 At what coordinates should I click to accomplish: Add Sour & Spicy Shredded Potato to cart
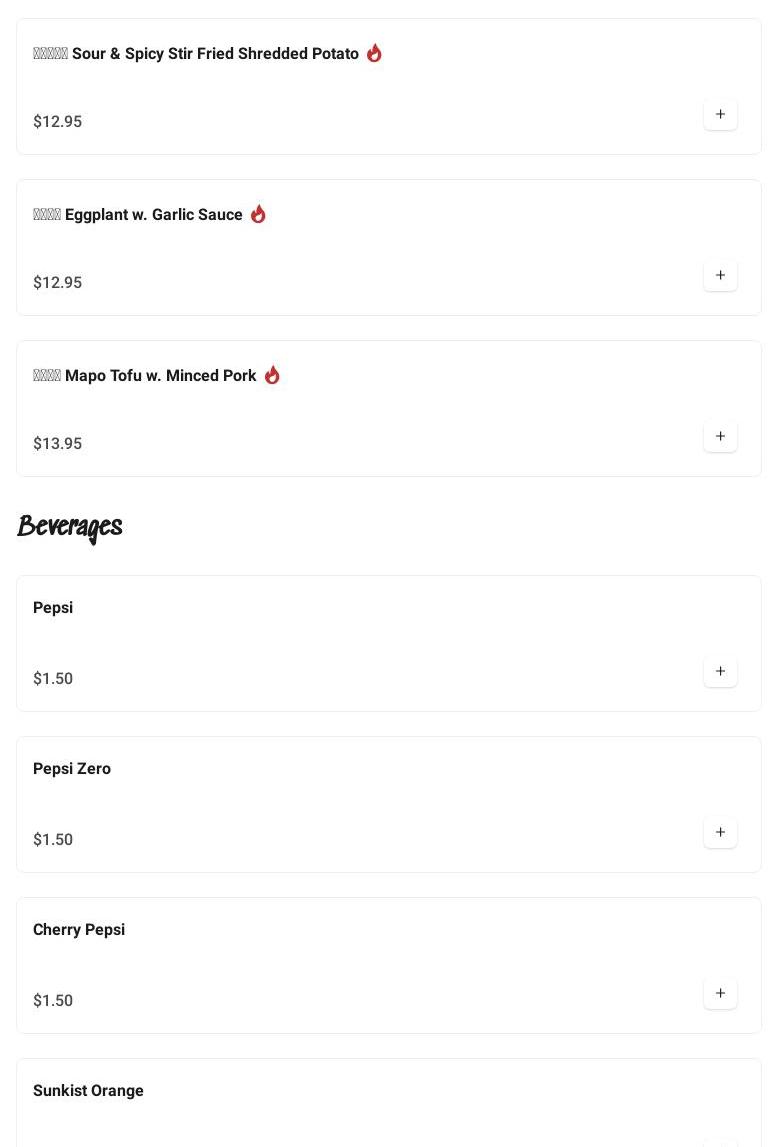[720, 115]
